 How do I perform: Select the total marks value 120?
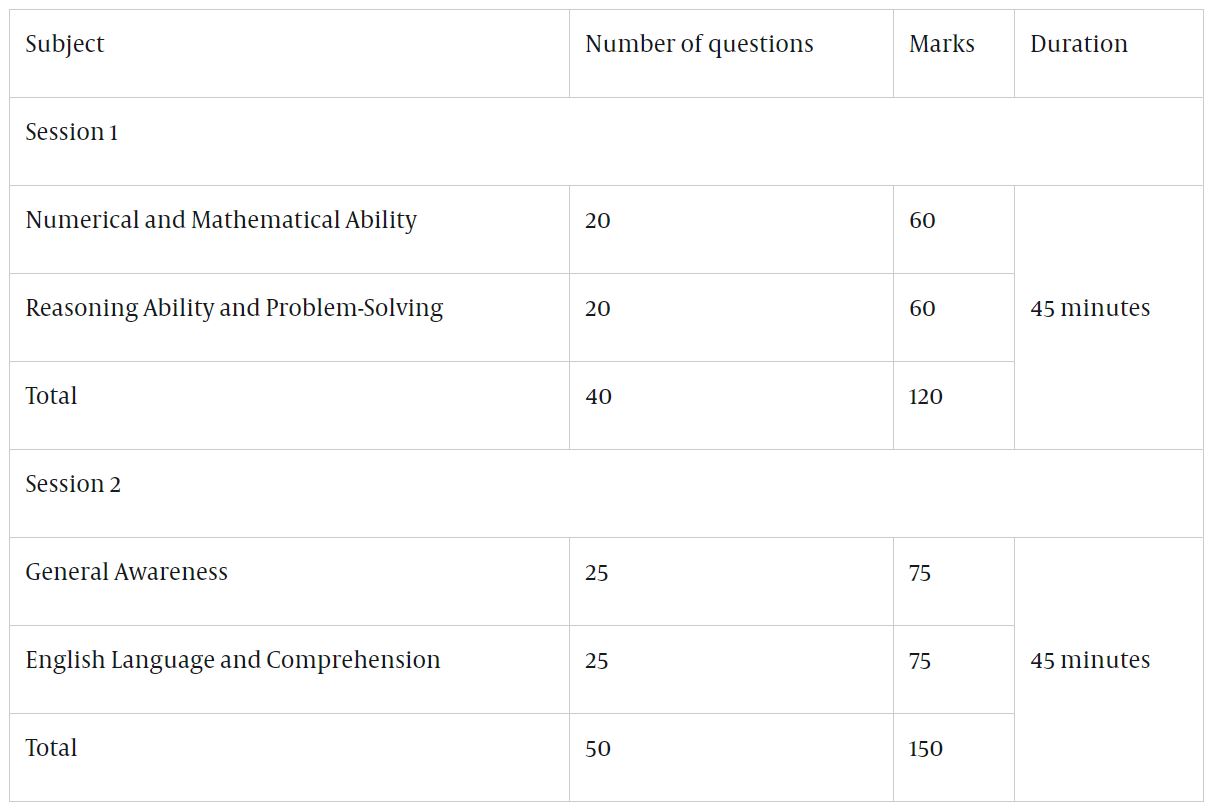pyautogui.click(x=925, y=396)
